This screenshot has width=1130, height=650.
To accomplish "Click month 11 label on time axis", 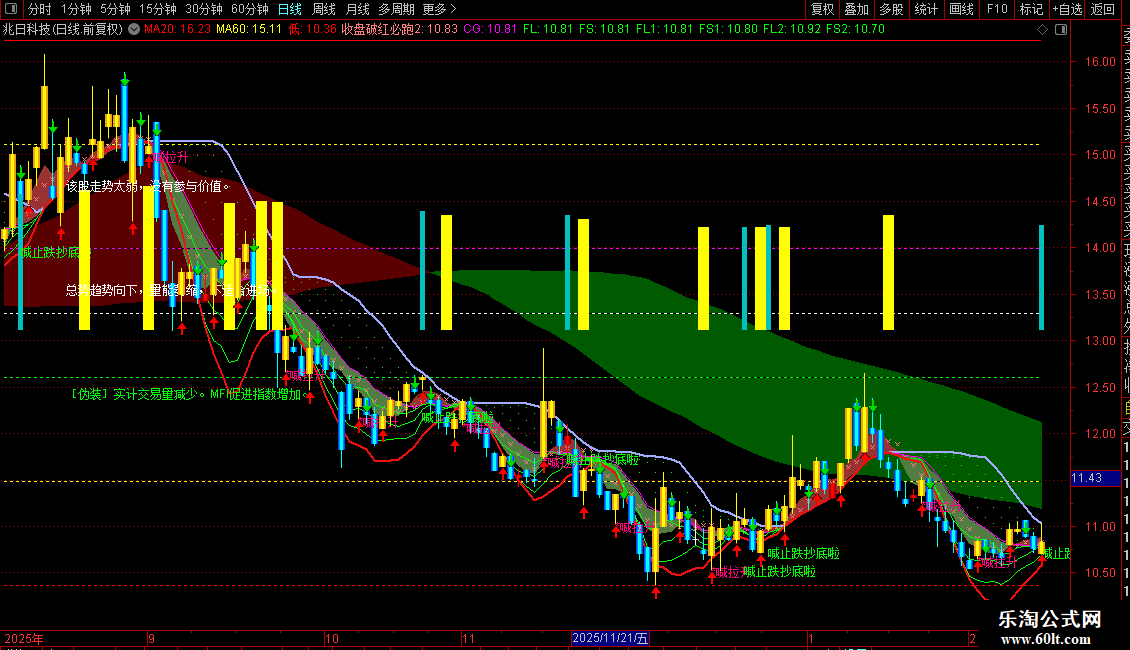I will click(468, 638).
